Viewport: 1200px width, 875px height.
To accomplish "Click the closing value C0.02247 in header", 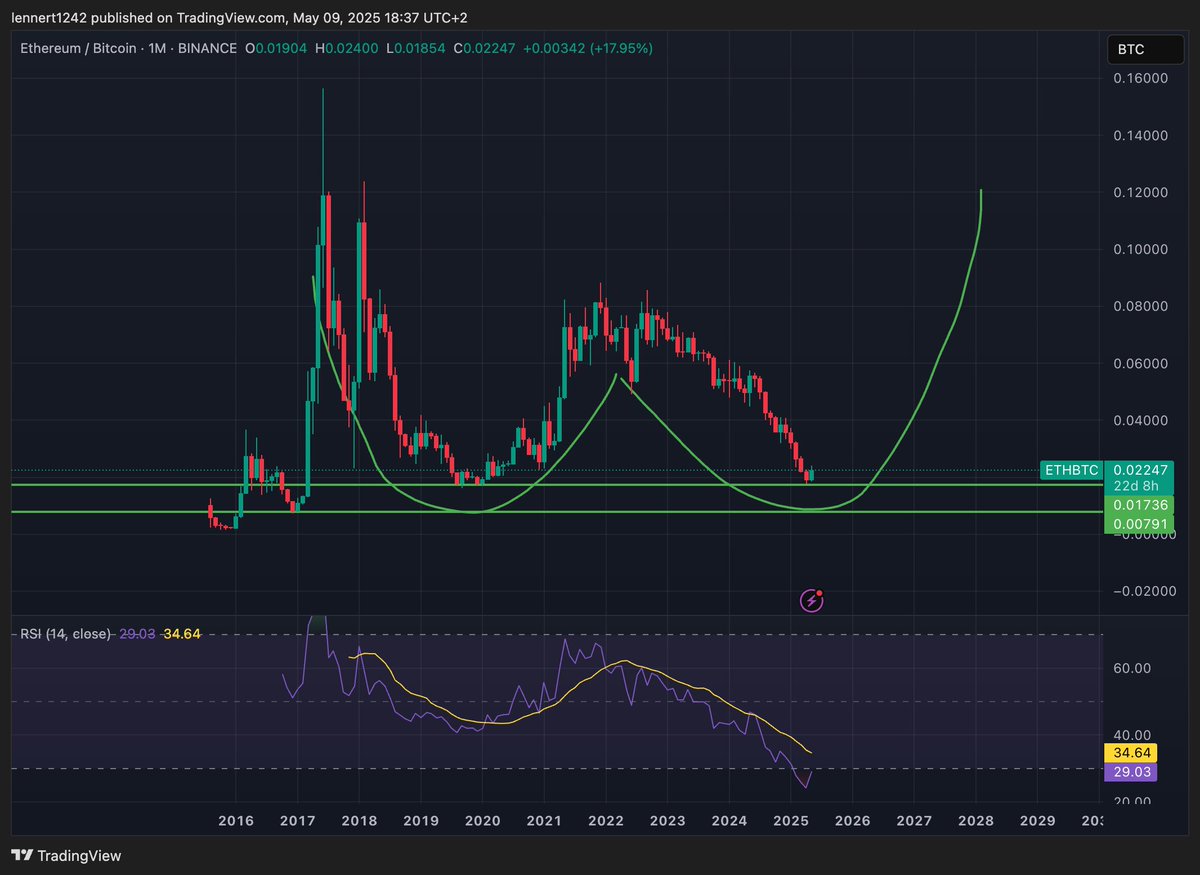I will 484,48.
